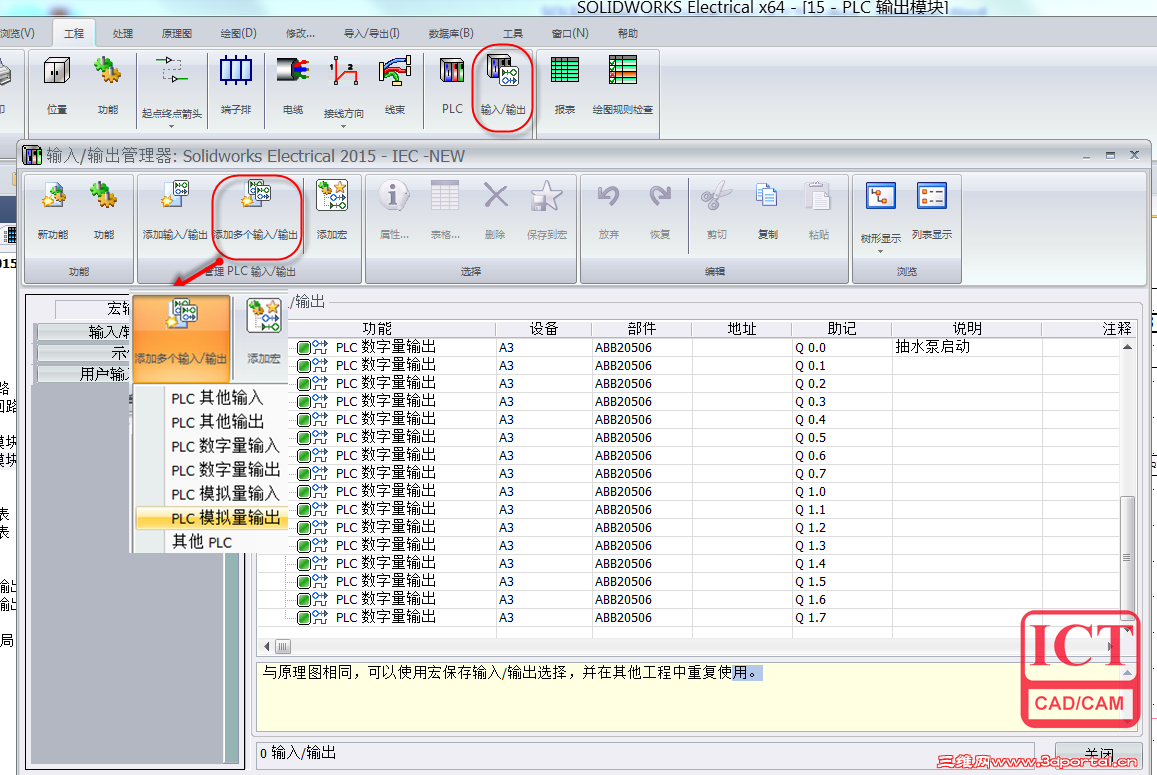1157x775 pixels.
Task: Click the 删除 (Delete) icon
Action: 495,210
